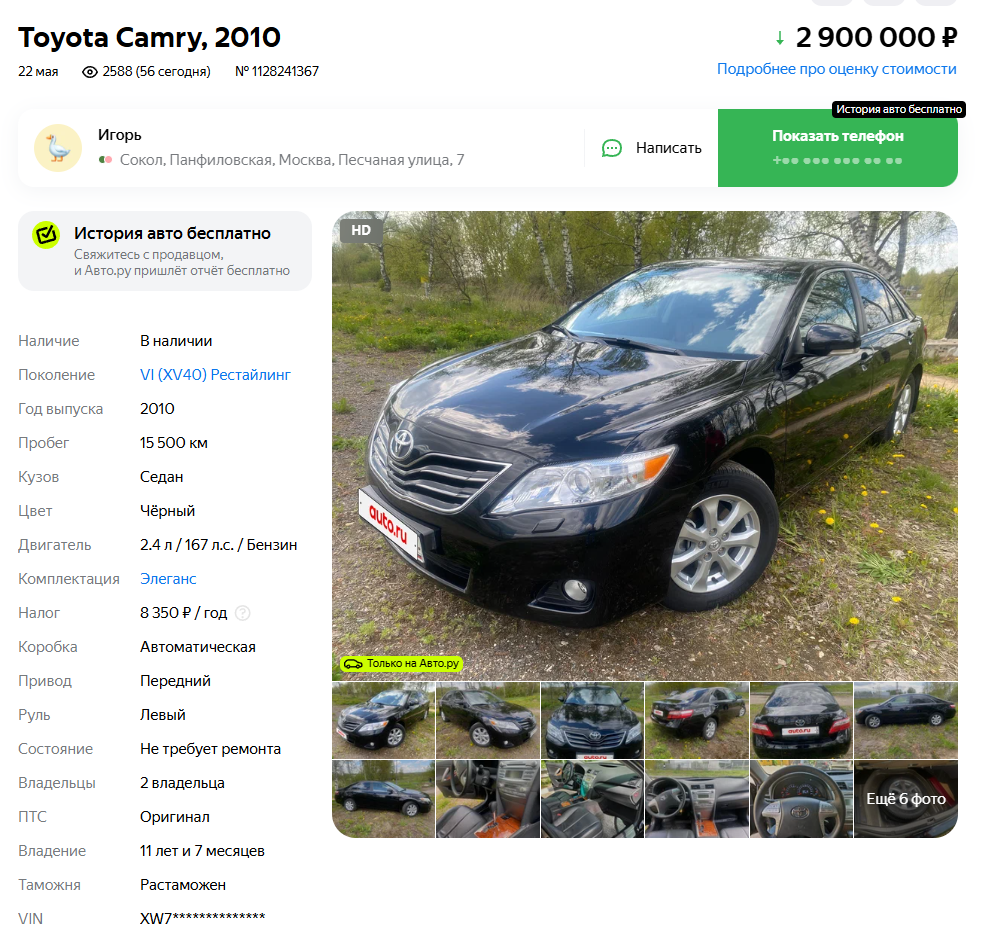Click the eye views counter icon
The height and width of the screenshot is (935, 988).
(90, 72)
